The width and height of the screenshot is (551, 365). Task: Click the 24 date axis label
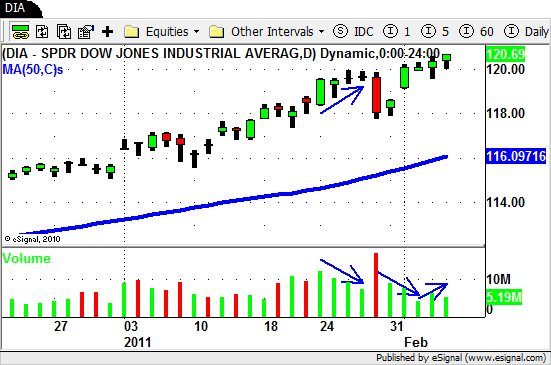(327, 326)
